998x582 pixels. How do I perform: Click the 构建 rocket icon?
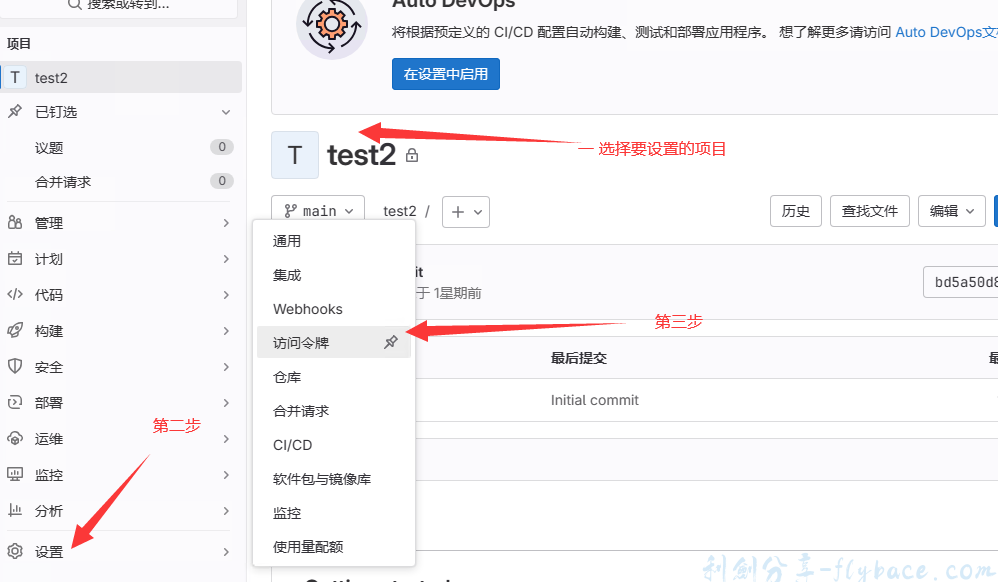pyautogui.click(x=15, y=330)
